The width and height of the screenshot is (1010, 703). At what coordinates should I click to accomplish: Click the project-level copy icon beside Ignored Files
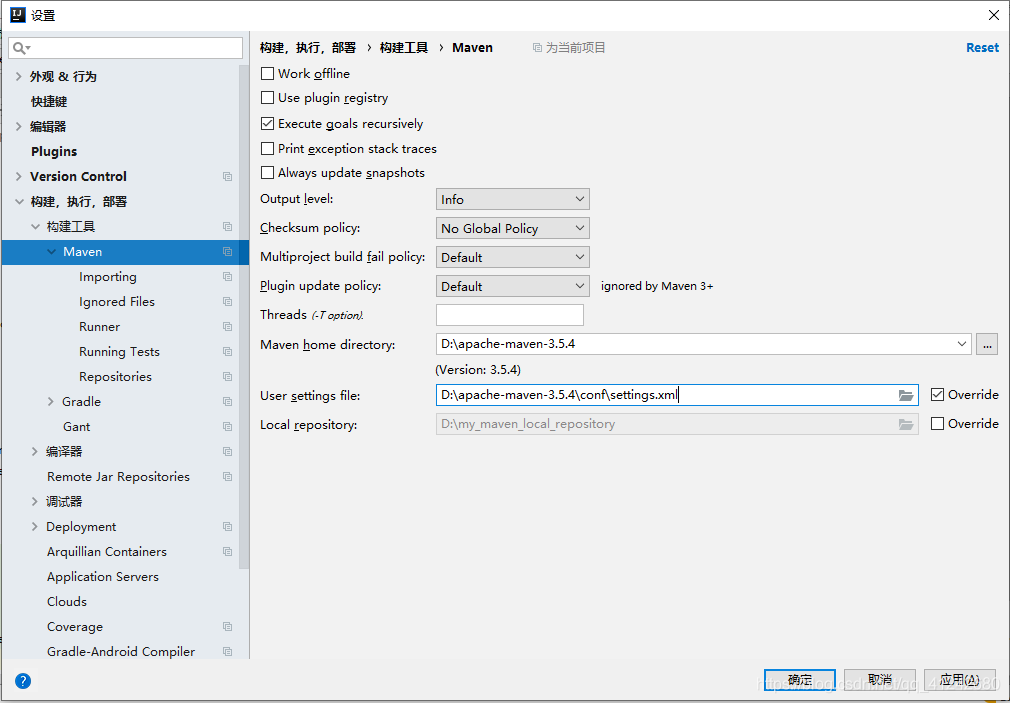[227, 302]
